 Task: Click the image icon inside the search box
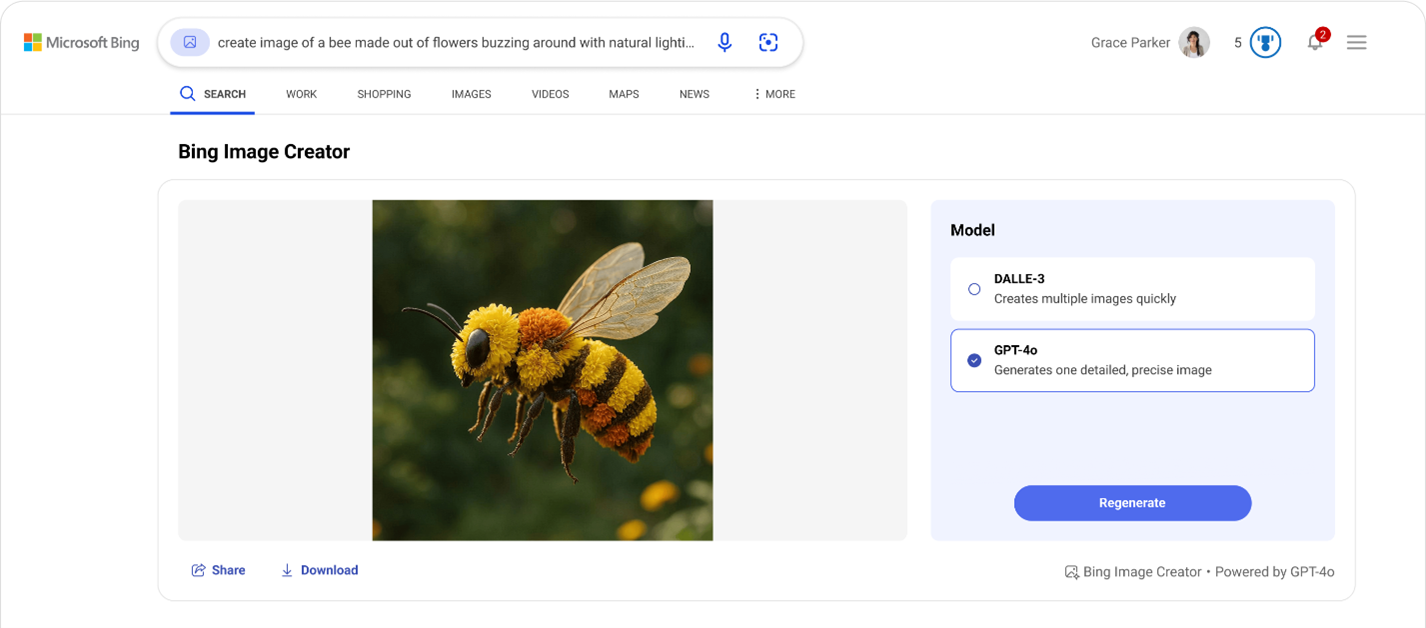[x=190, y=42]
